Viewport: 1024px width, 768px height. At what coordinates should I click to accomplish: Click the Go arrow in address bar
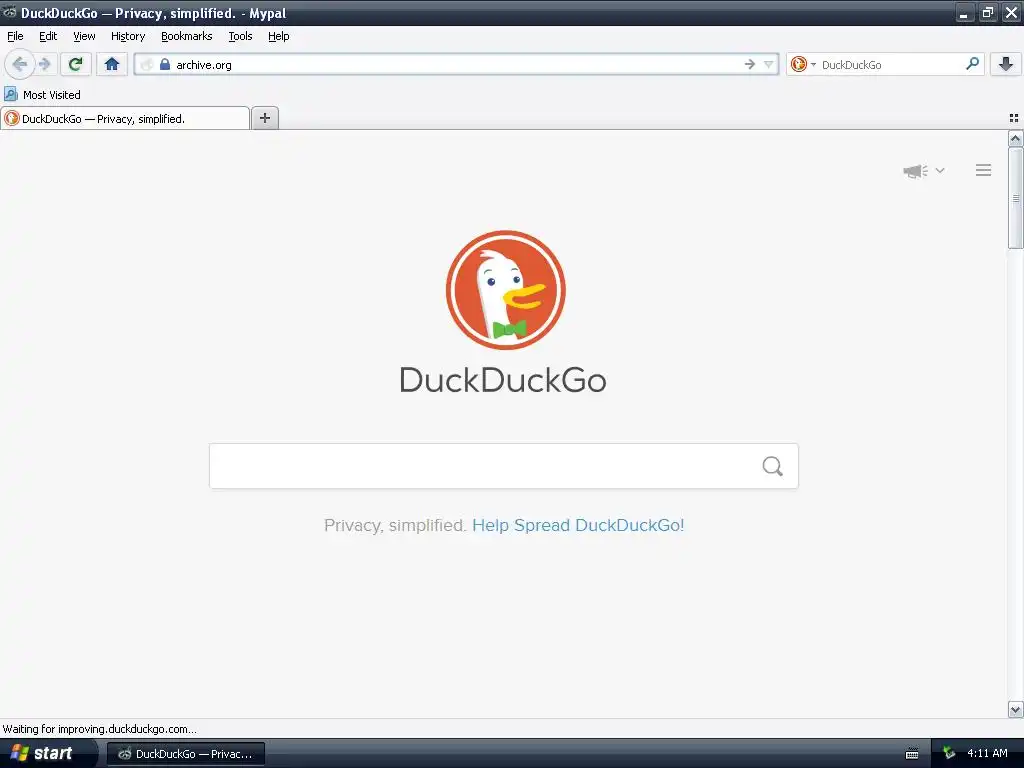tap(750, 64)
